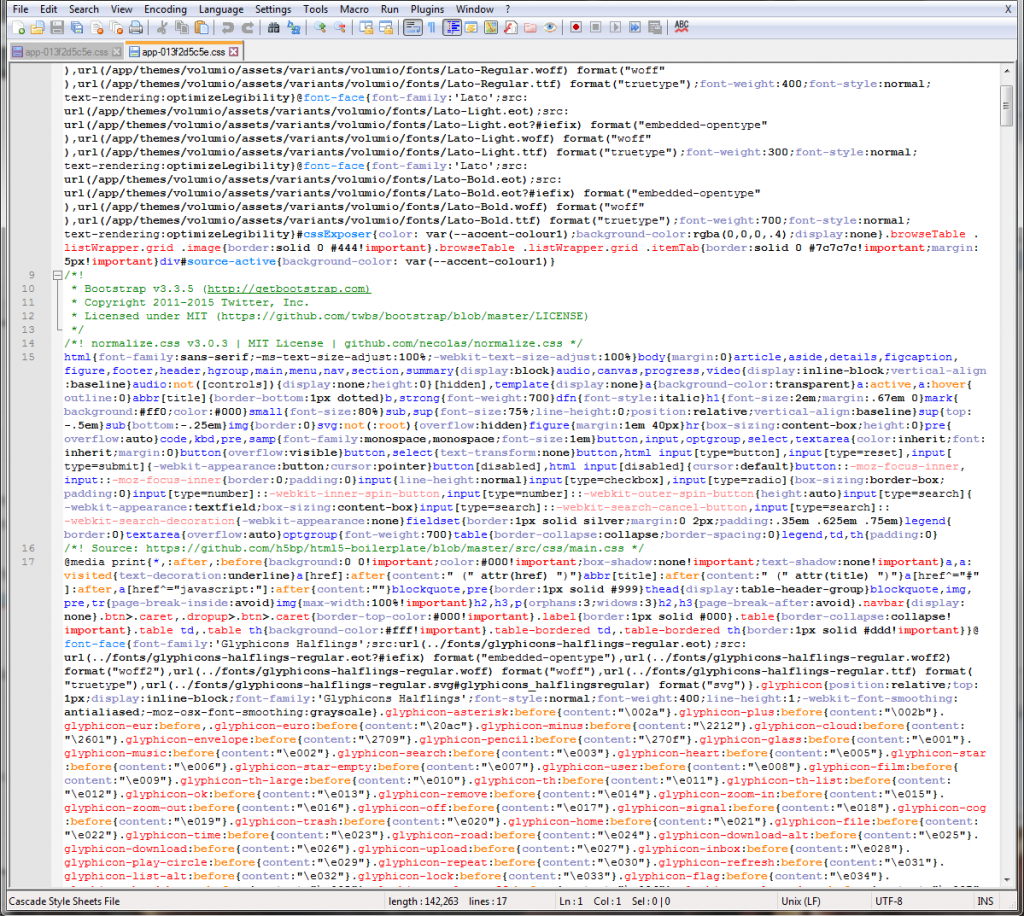Close the active tab with the red X
This screenshot has height=916, width=1024.
coord(234,52)
